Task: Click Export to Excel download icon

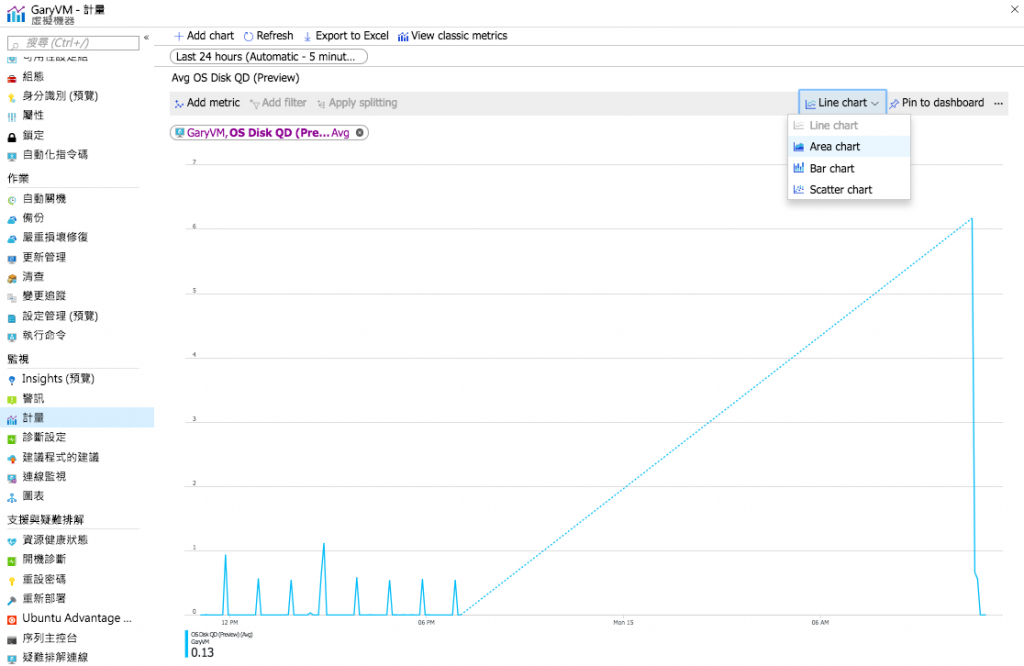Action: [x=307, y=37]
